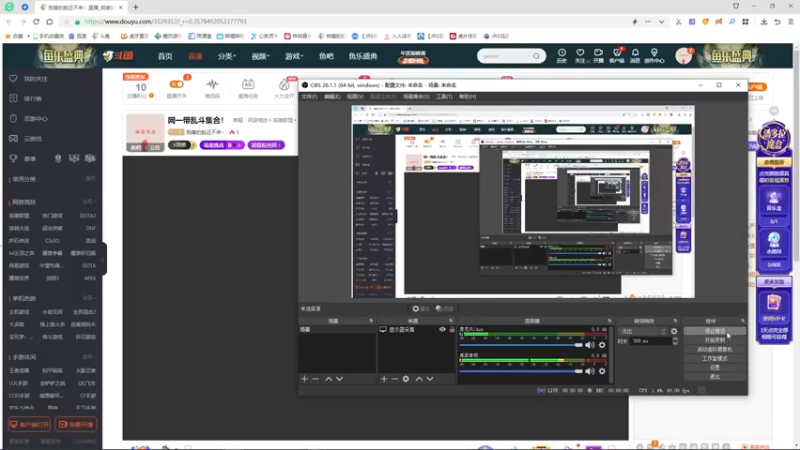Collapse the Douyu left sidebar handle
The height and width of the screenshot is (450, 800).
pos(104,259)
